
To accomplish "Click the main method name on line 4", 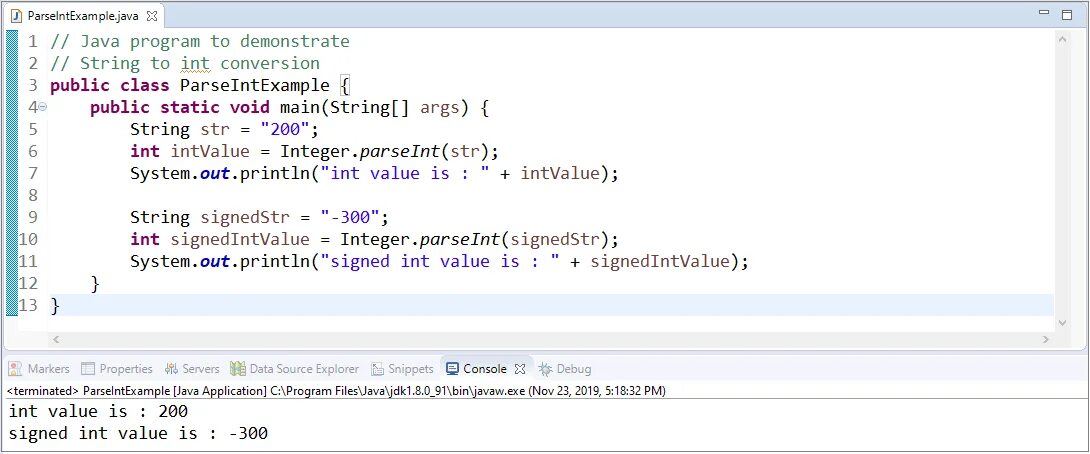I will tap(300, 108).
